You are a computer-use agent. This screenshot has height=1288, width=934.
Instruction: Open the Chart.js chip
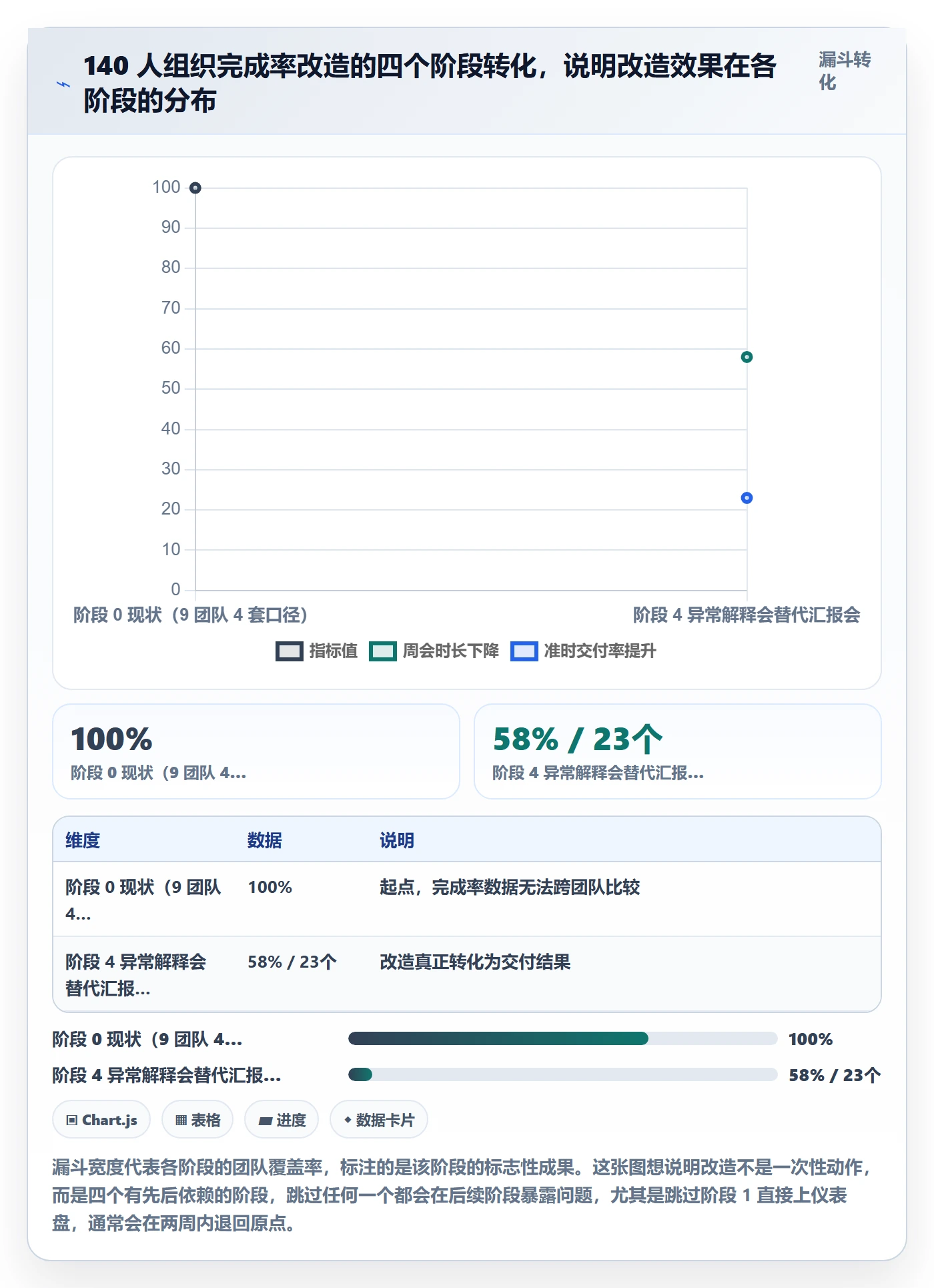[x=101, y=1120]
